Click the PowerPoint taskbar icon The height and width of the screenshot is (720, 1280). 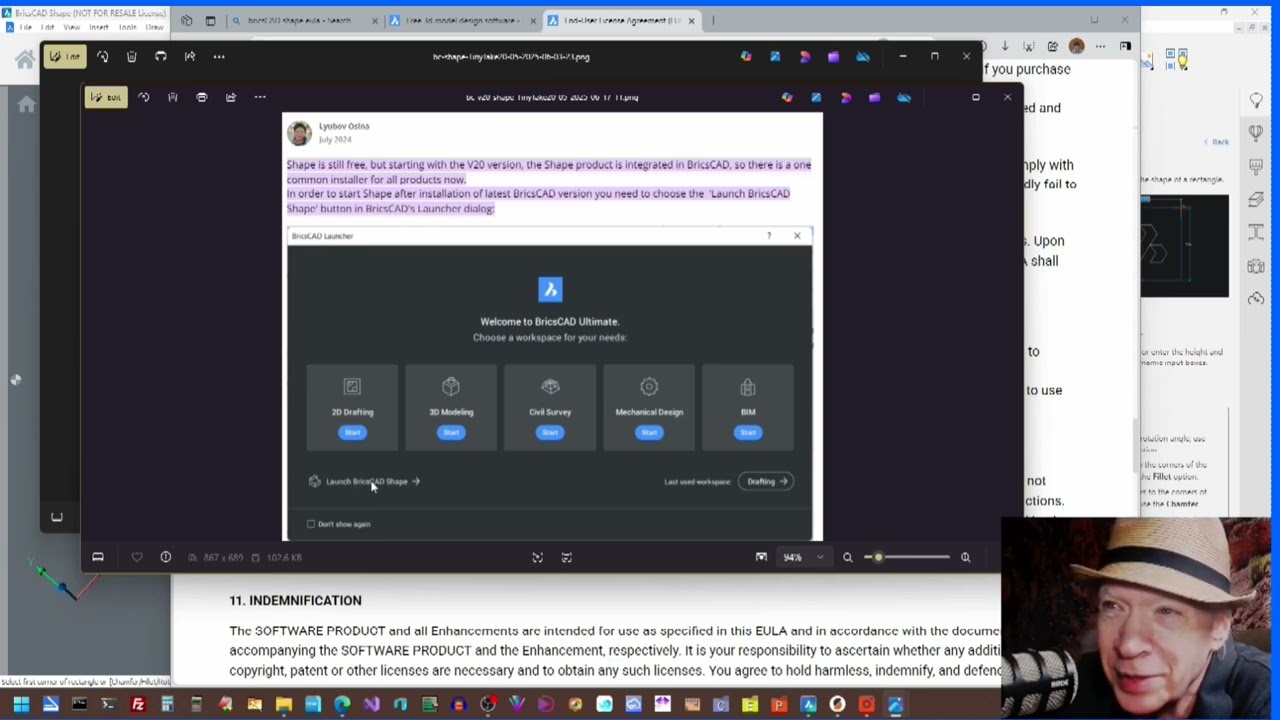pos(779,705)
